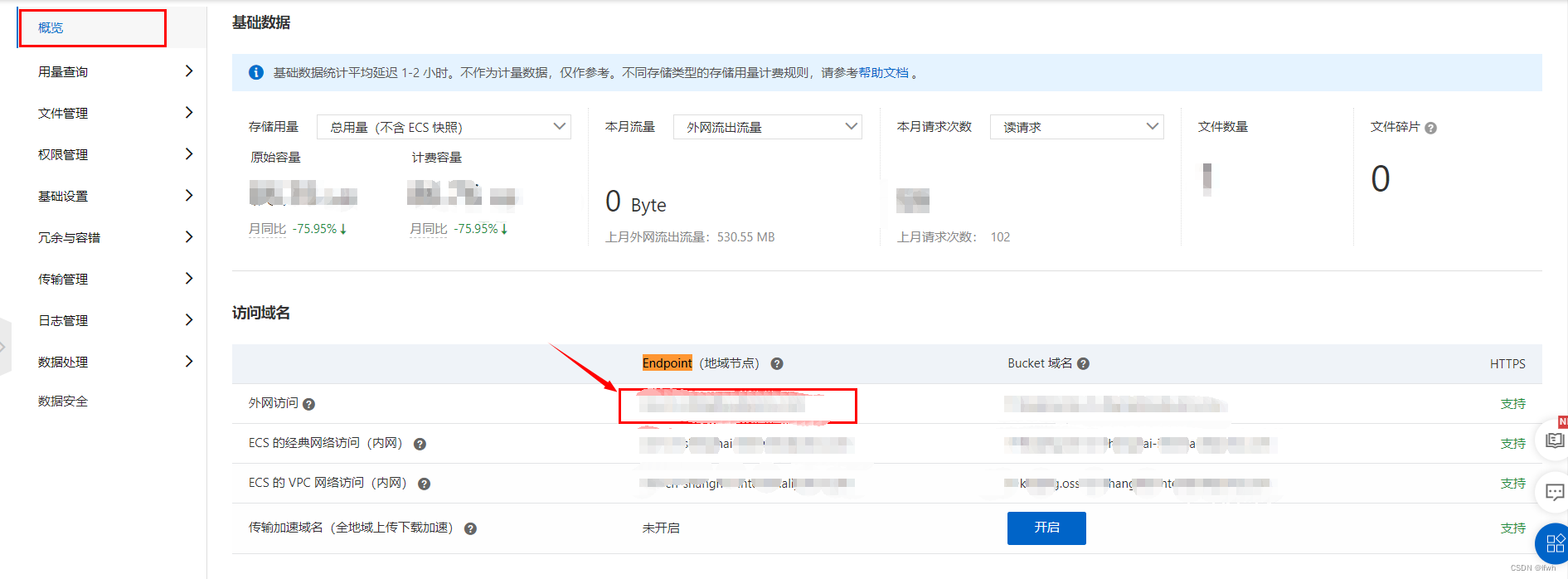Click the 文件碎片 value 0
Screen dimensions: 1568x579
[x=1381, y=179]
